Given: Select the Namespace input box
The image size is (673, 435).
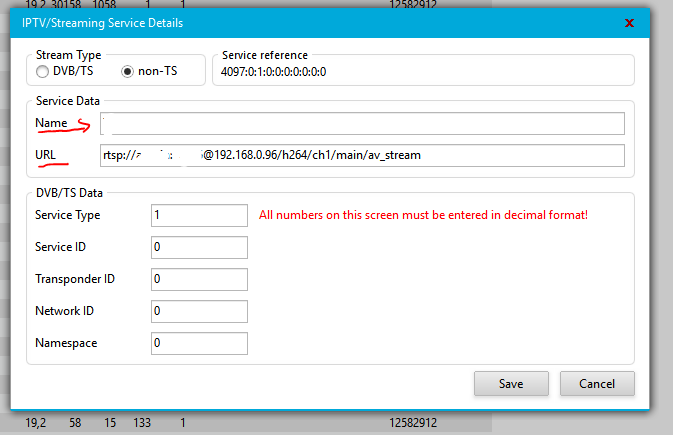Looking at the screenshot, I should click(199, 343).
